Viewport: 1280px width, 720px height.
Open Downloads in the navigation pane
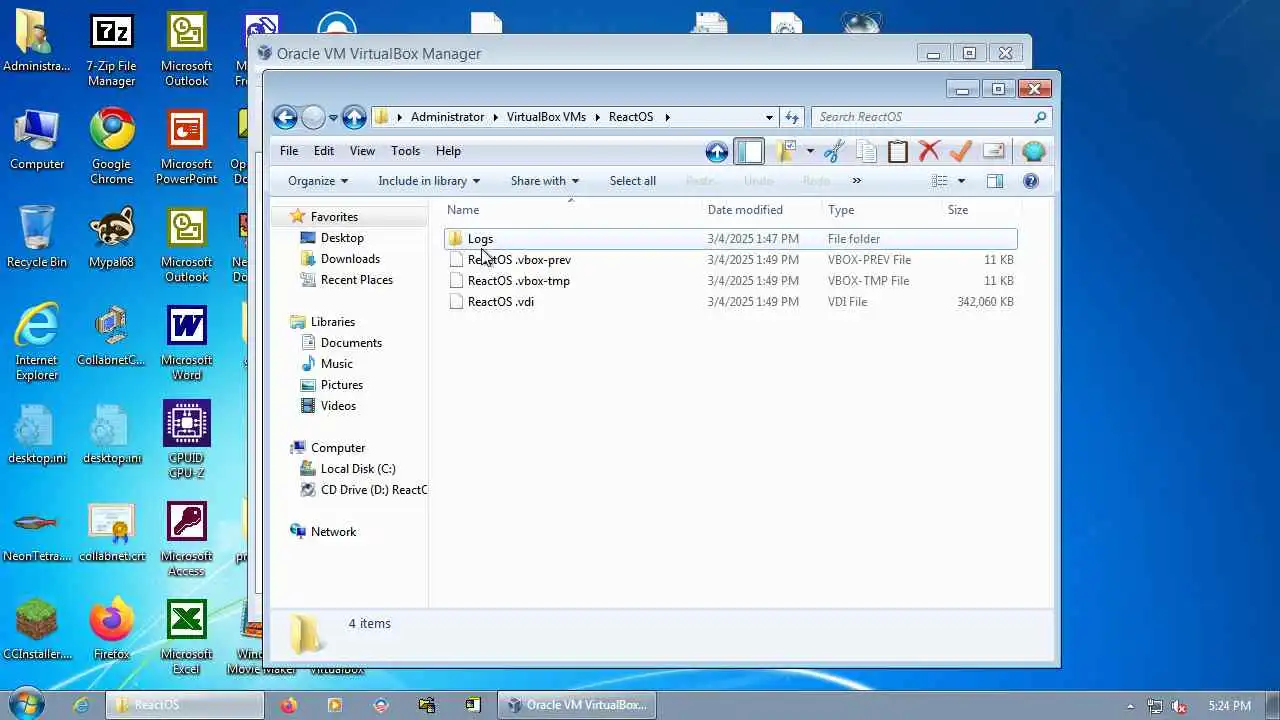point(350,259)
